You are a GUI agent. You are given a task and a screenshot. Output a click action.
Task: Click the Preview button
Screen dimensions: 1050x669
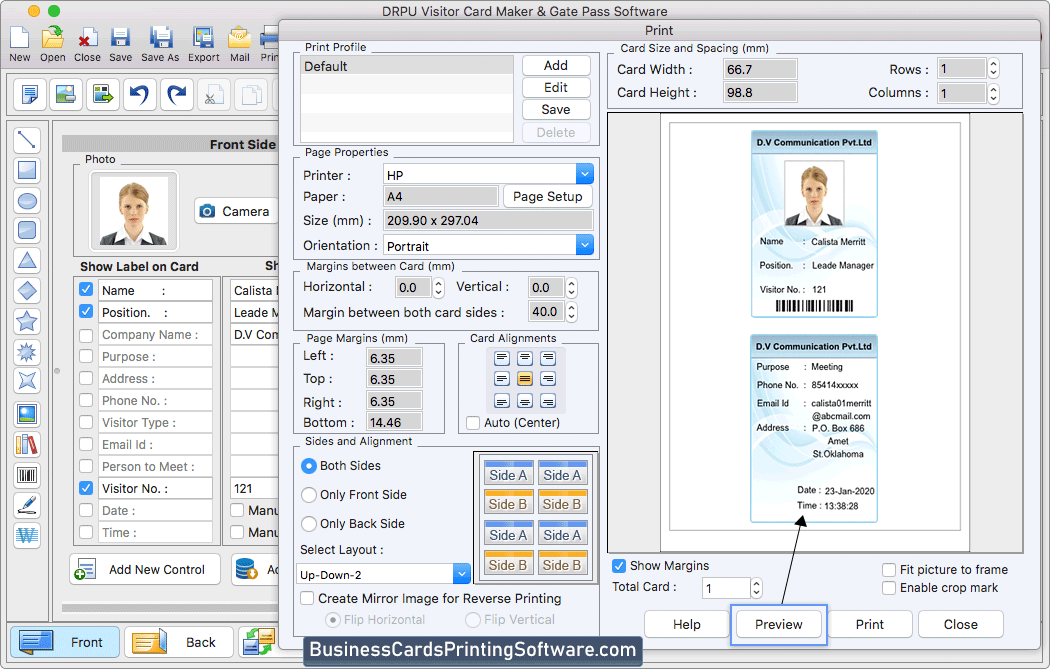[778, 624]
